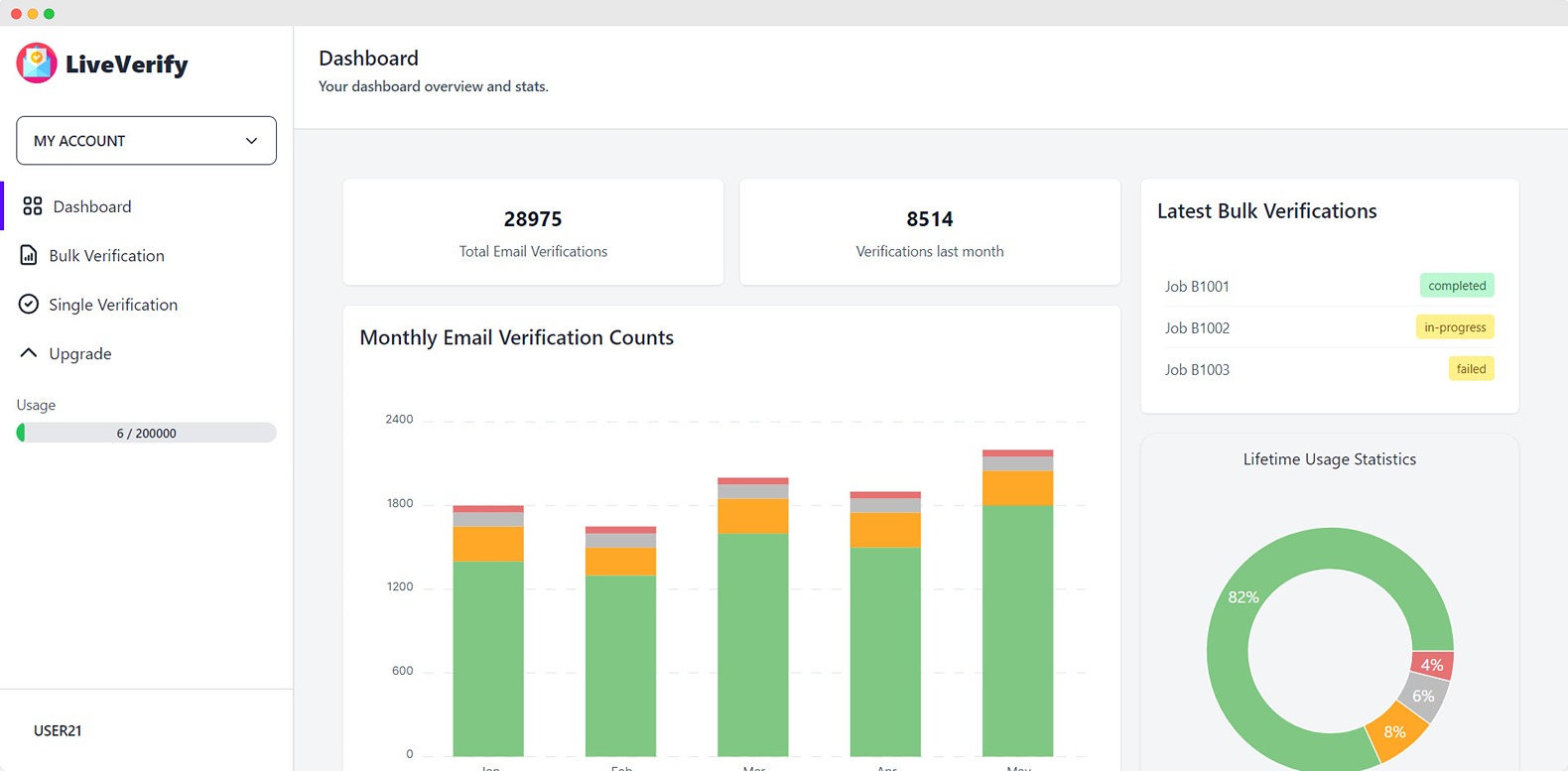Open the MY ACCOUNT dropdown

[146, 141]
